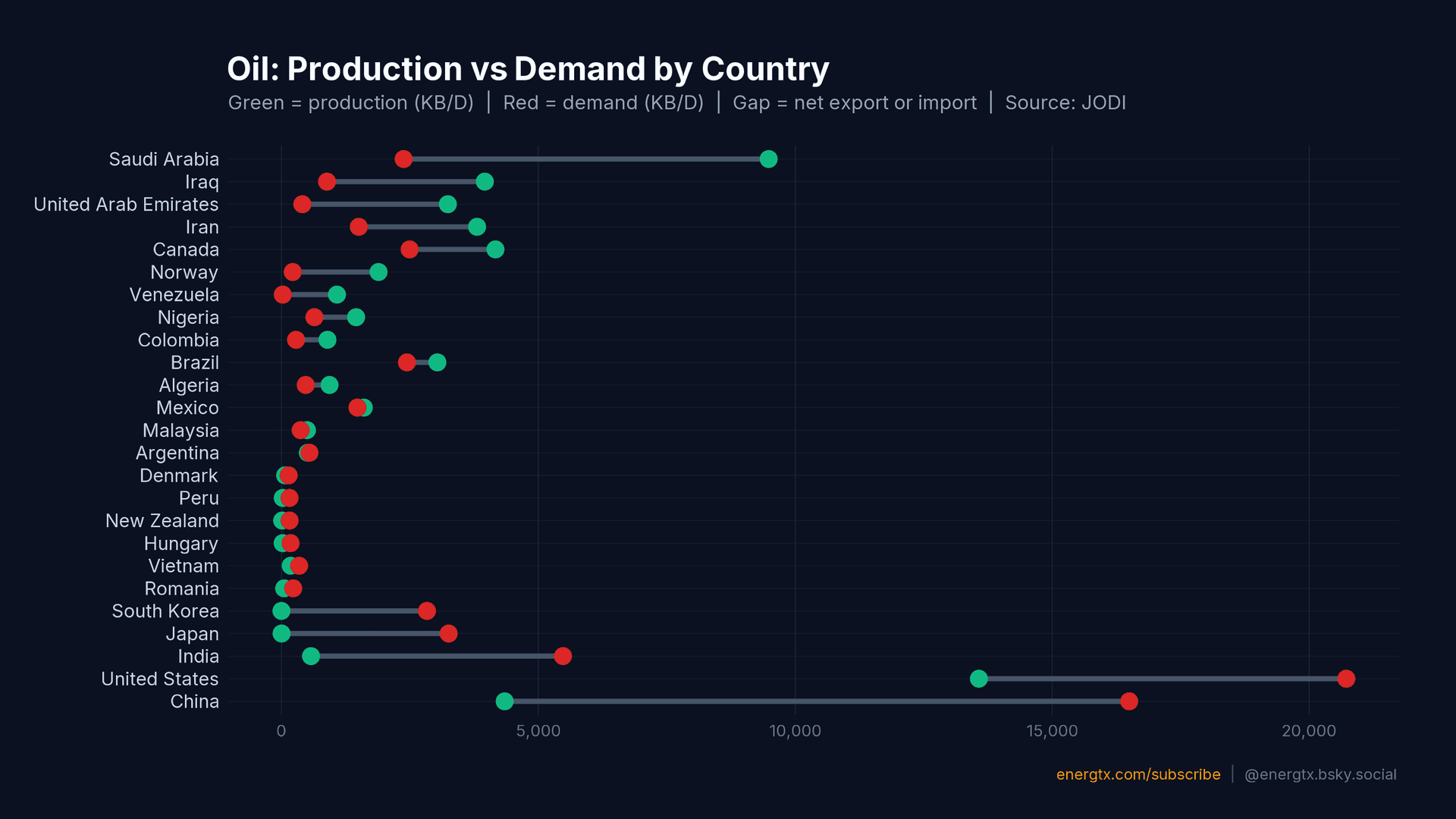The height and width of the screenshot is (819, 1456).
Task: Select Japan's green production marker
Action: [281, 633]
